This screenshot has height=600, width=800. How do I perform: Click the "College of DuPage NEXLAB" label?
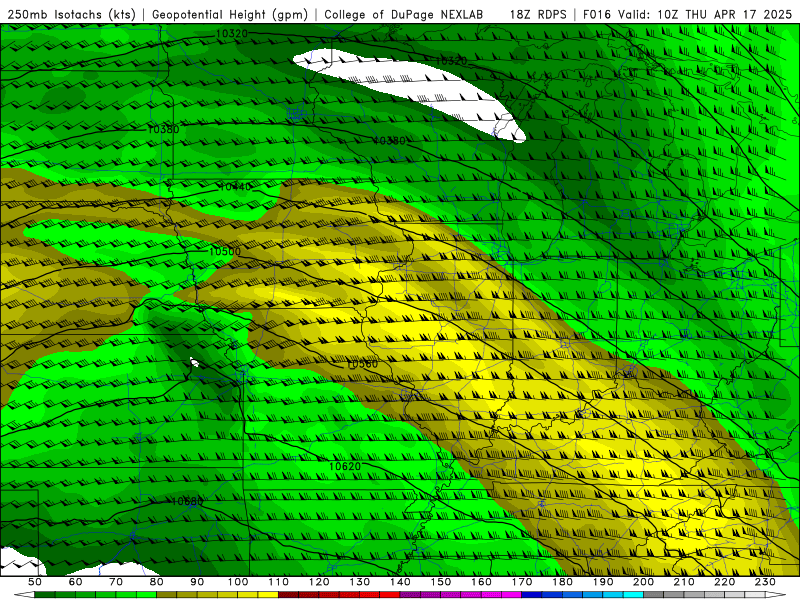(x=404, y=15)
